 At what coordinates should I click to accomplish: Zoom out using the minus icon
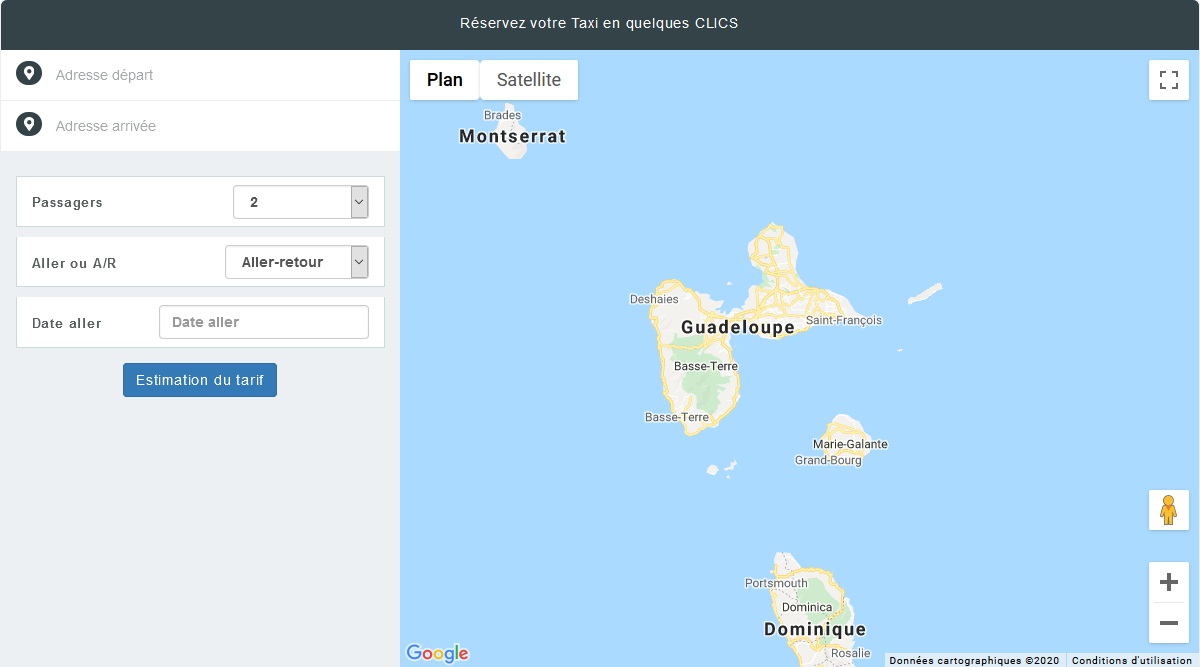point(1168,622)
